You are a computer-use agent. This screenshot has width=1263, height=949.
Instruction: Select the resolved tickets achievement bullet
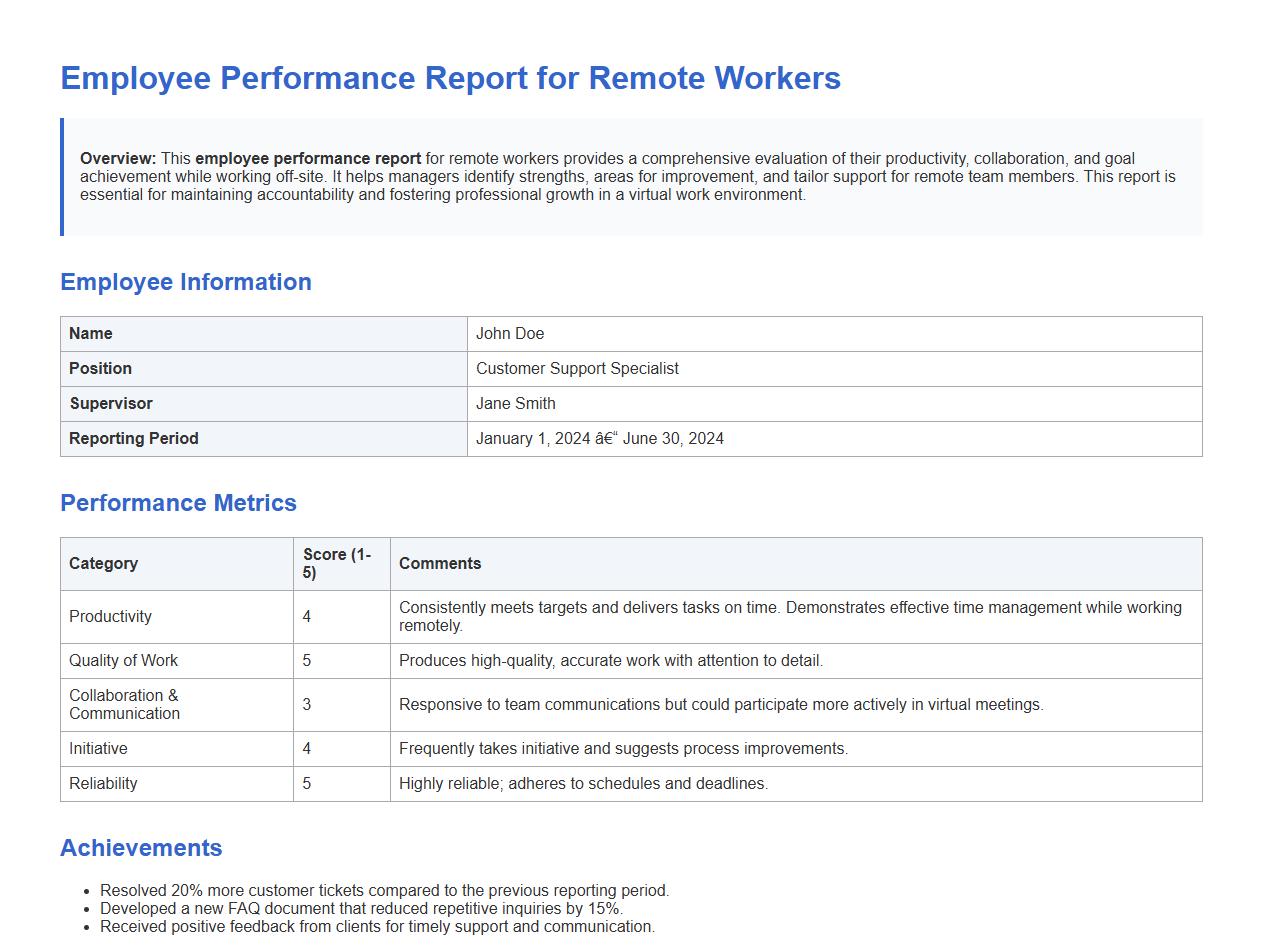[385, 890]
